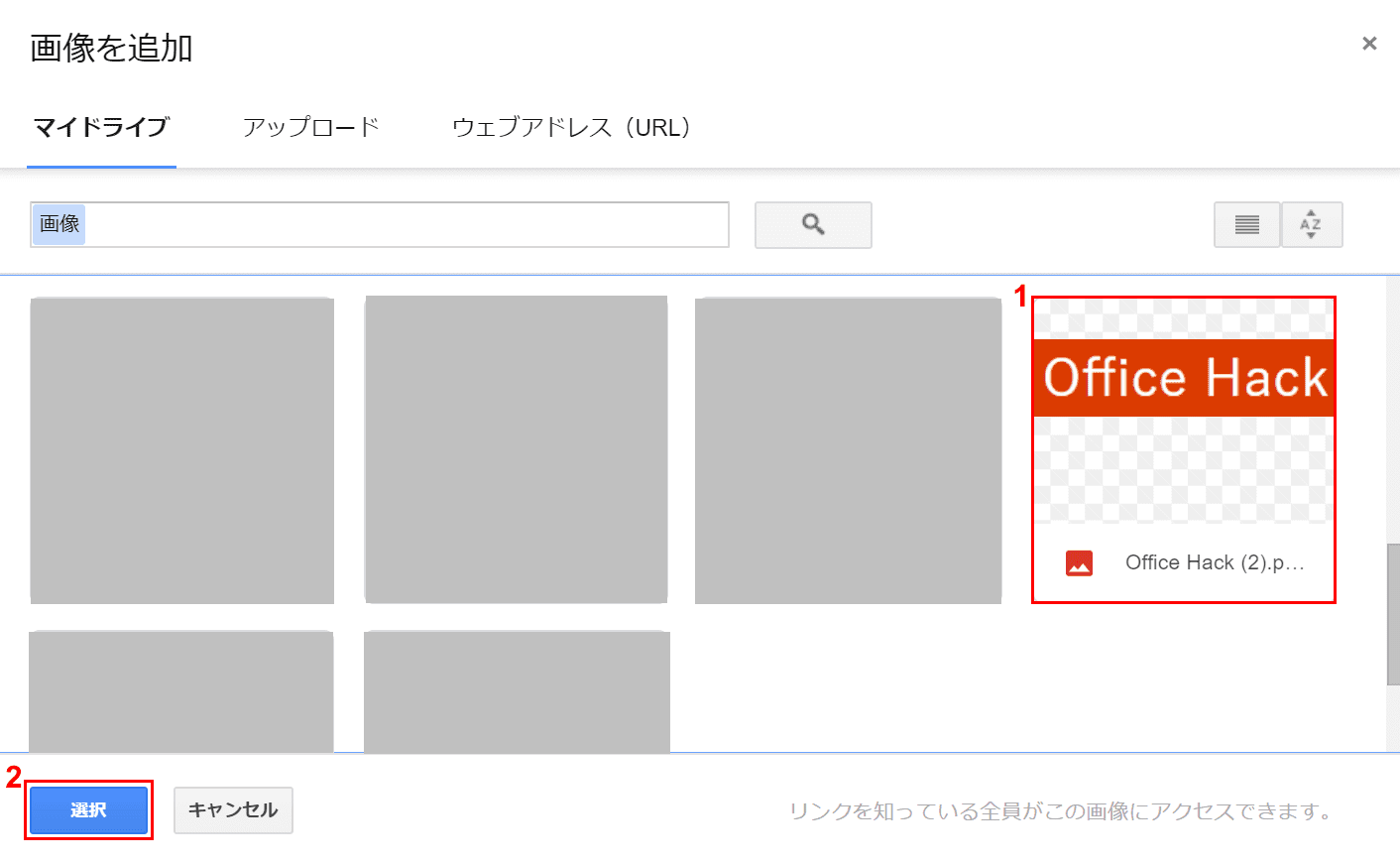Click the blue 選択 button
Viewport: 1400px width, 864px height.
(89, 810)
